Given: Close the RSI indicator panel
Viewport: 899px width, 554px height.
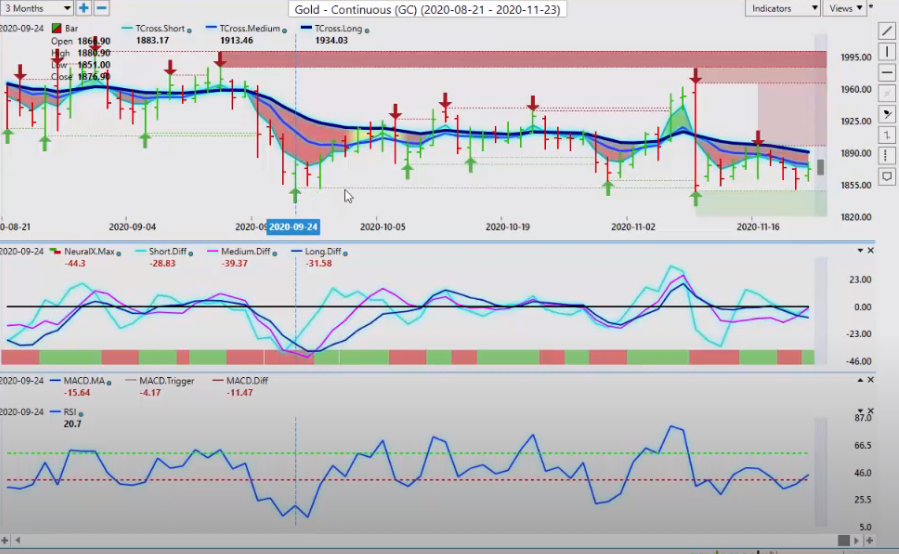Looking at the screenshot, I should click(x=871, y=411).
